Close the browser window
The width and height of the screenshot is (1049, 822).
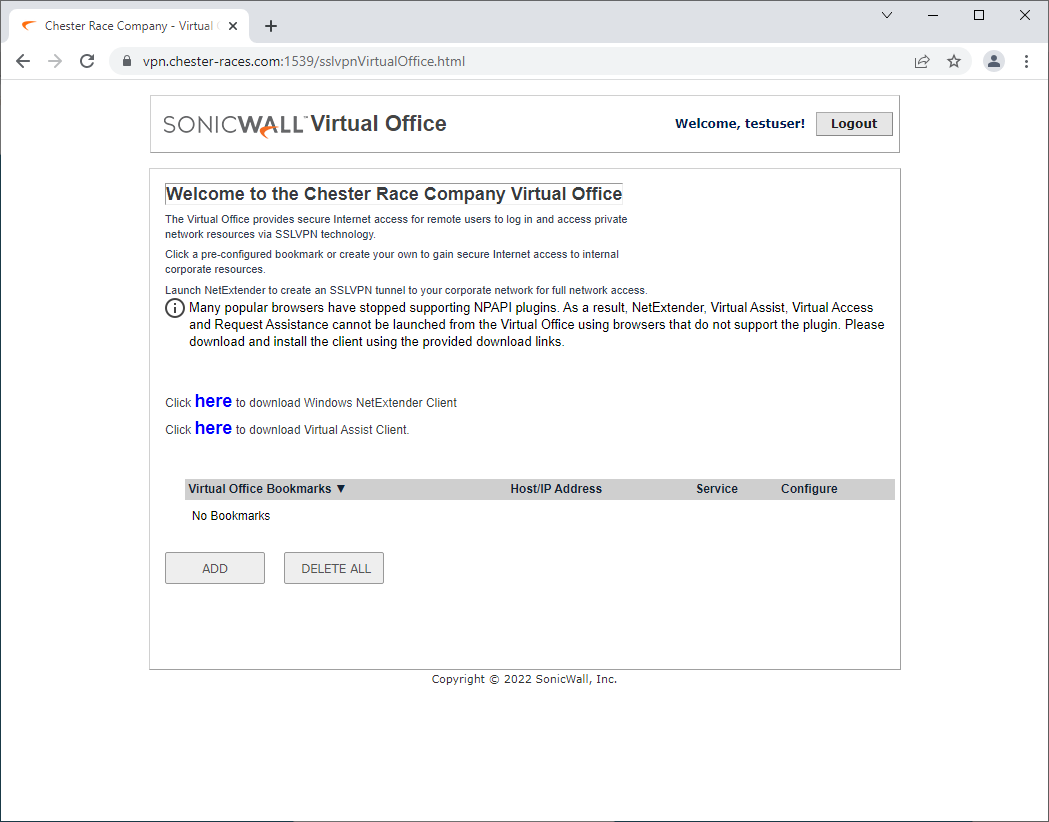(x=1024, y=15)
